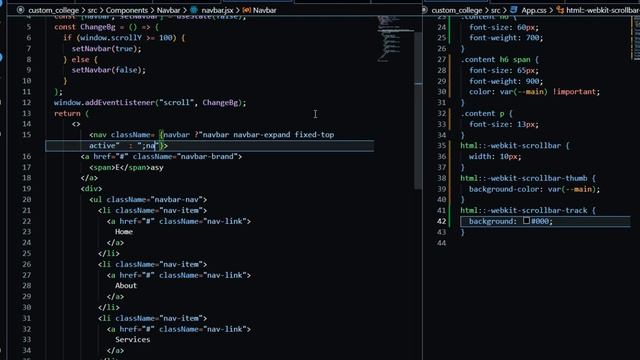This screenshot has height=360, width=640.
Task: Open the Components breadcrumb folder
Action: tap(127, 10)
